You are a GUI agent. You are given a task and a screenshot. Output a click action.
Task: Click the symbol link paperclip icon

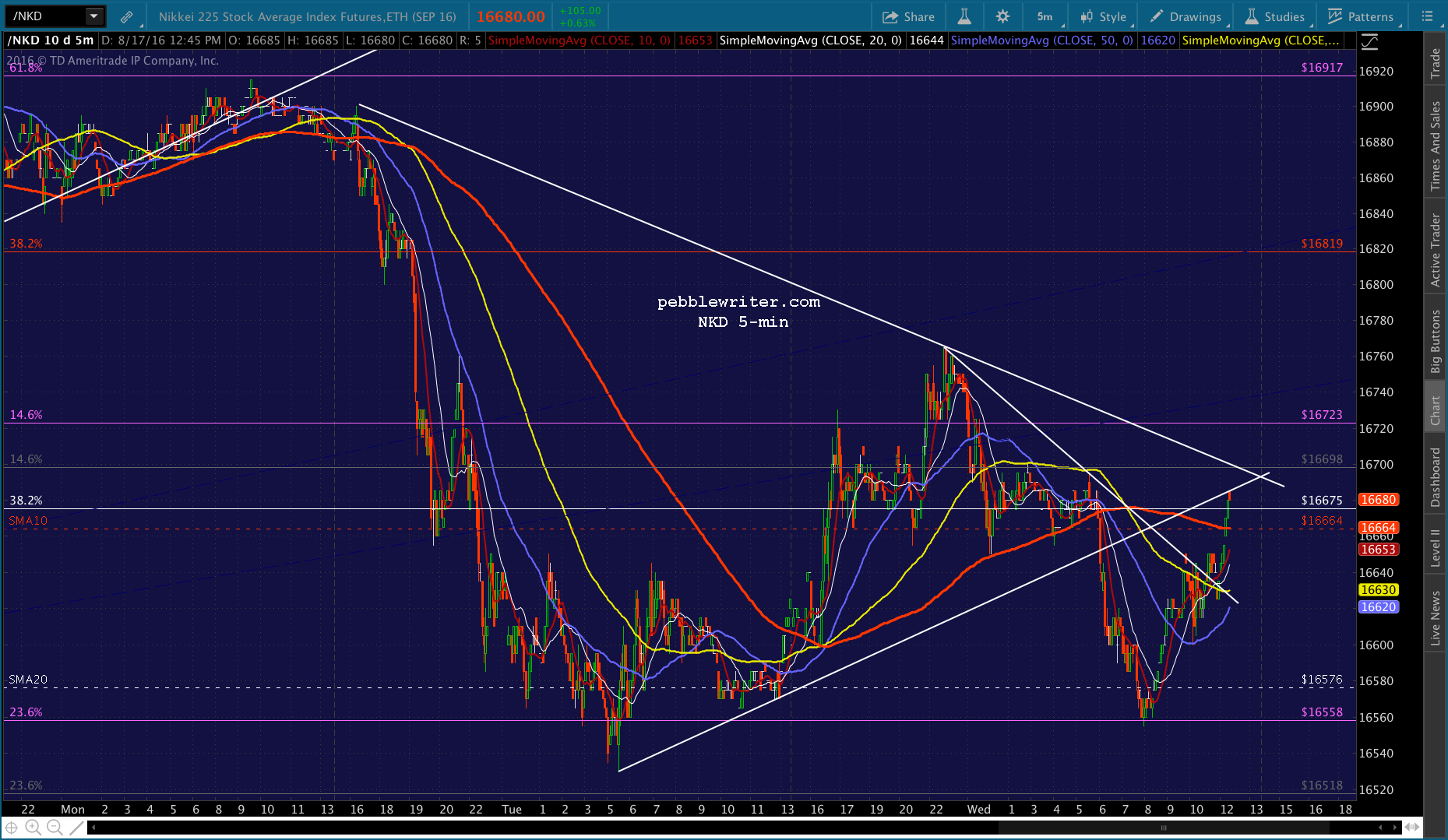(126, 16)
